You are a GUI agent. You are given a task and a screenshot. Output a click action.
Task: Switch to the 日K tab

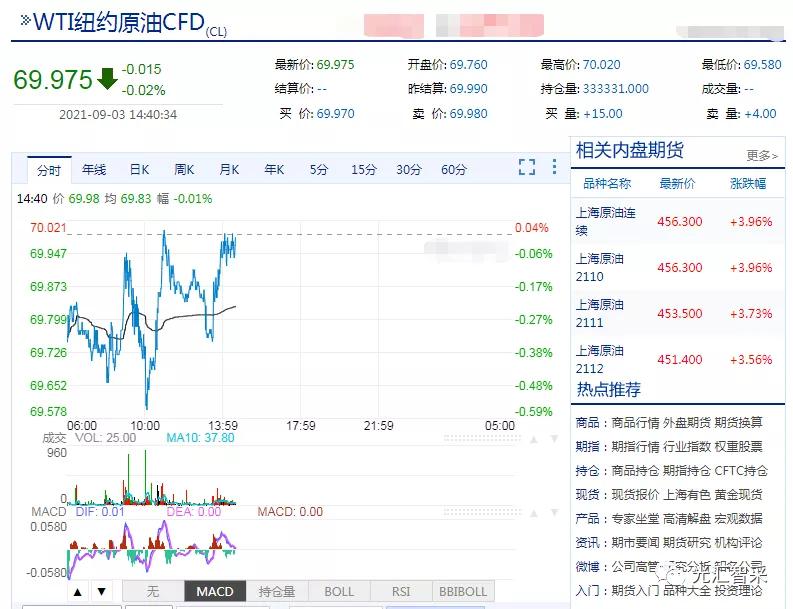(x=139, y=169)
